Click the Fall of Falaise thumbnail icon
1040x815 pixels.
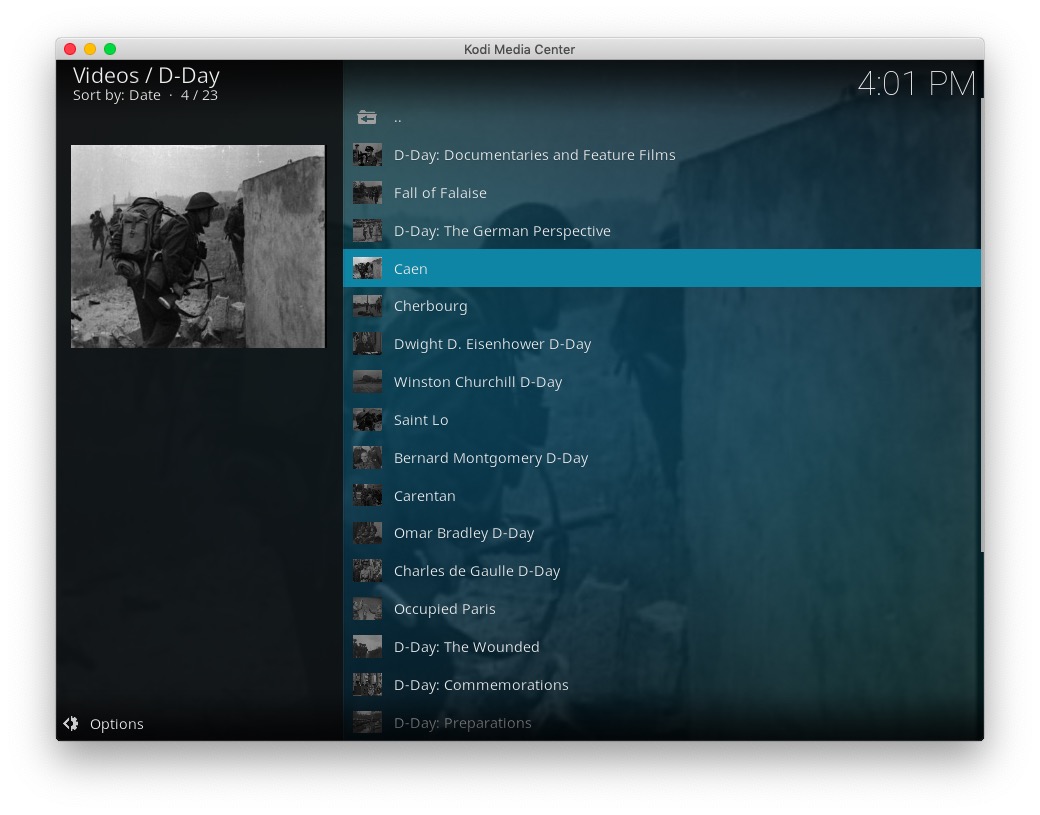367,193
